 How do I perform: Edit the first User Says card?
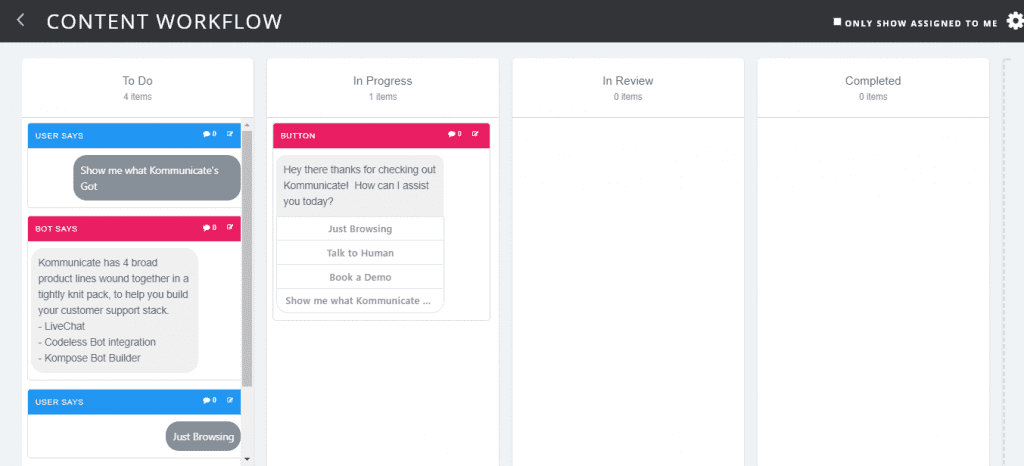(230, 134)
